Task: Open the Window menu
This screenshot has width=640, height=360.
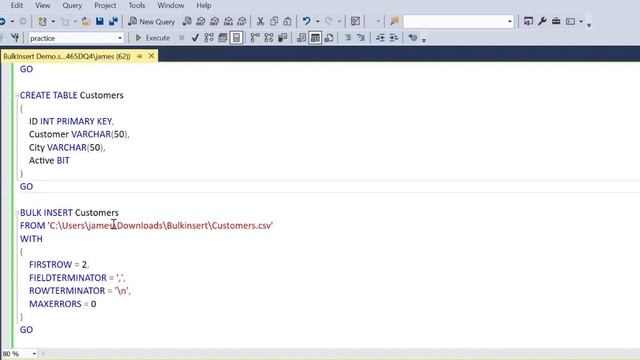Action: coord(171,5)
